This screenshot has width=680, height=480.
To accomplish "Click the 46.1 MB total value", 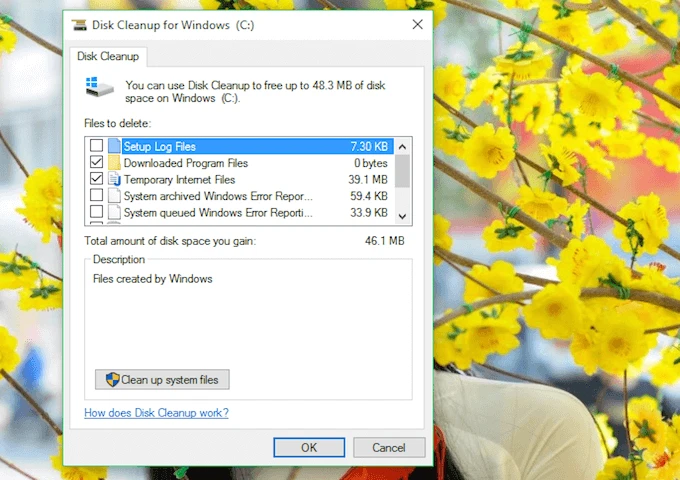I will (x=385, y=241).
